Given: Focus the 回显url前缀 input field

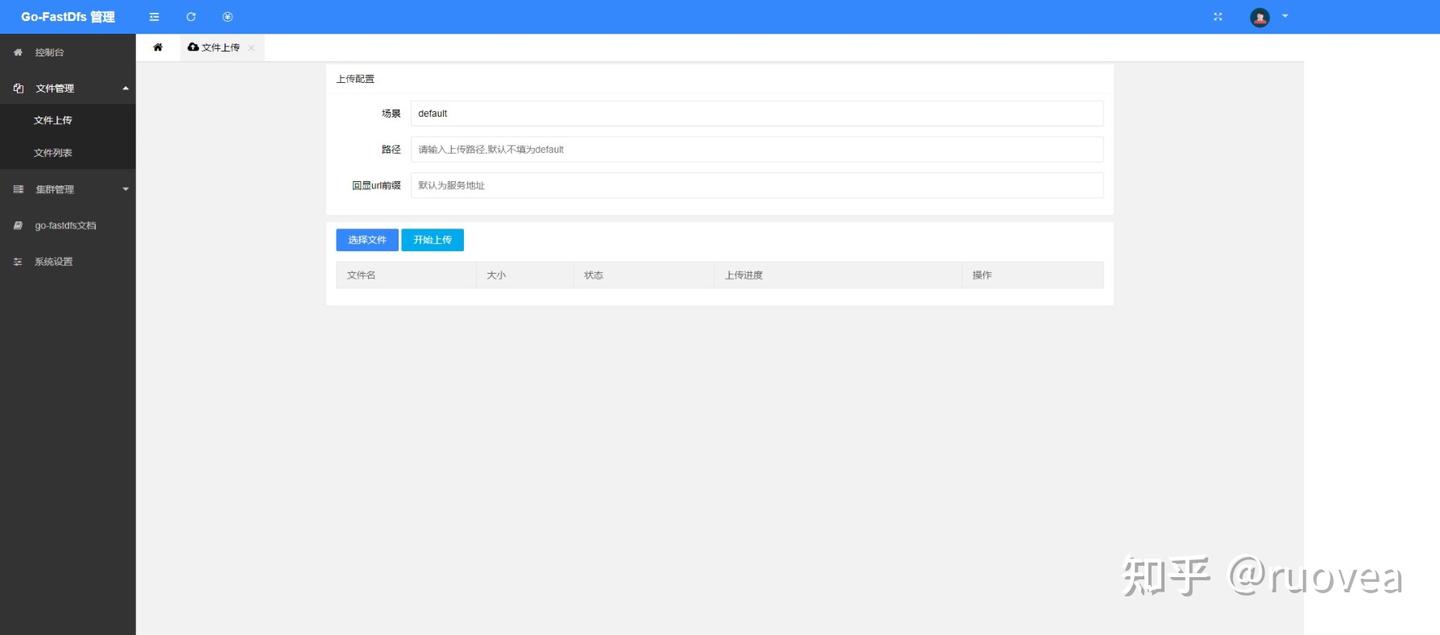Looking at the screenshot, I should (757, 185).
